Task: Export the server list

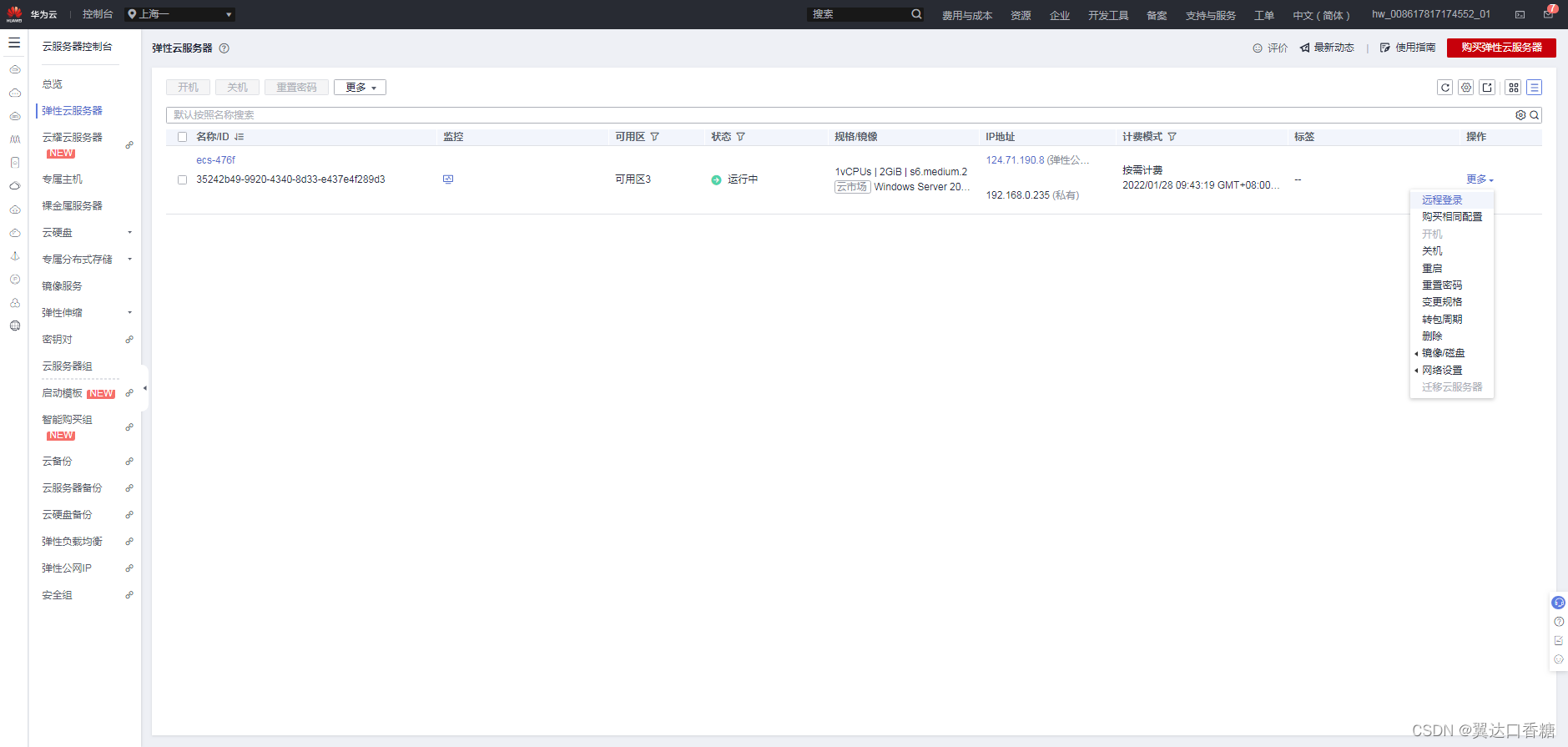Action: (1487, 88)
